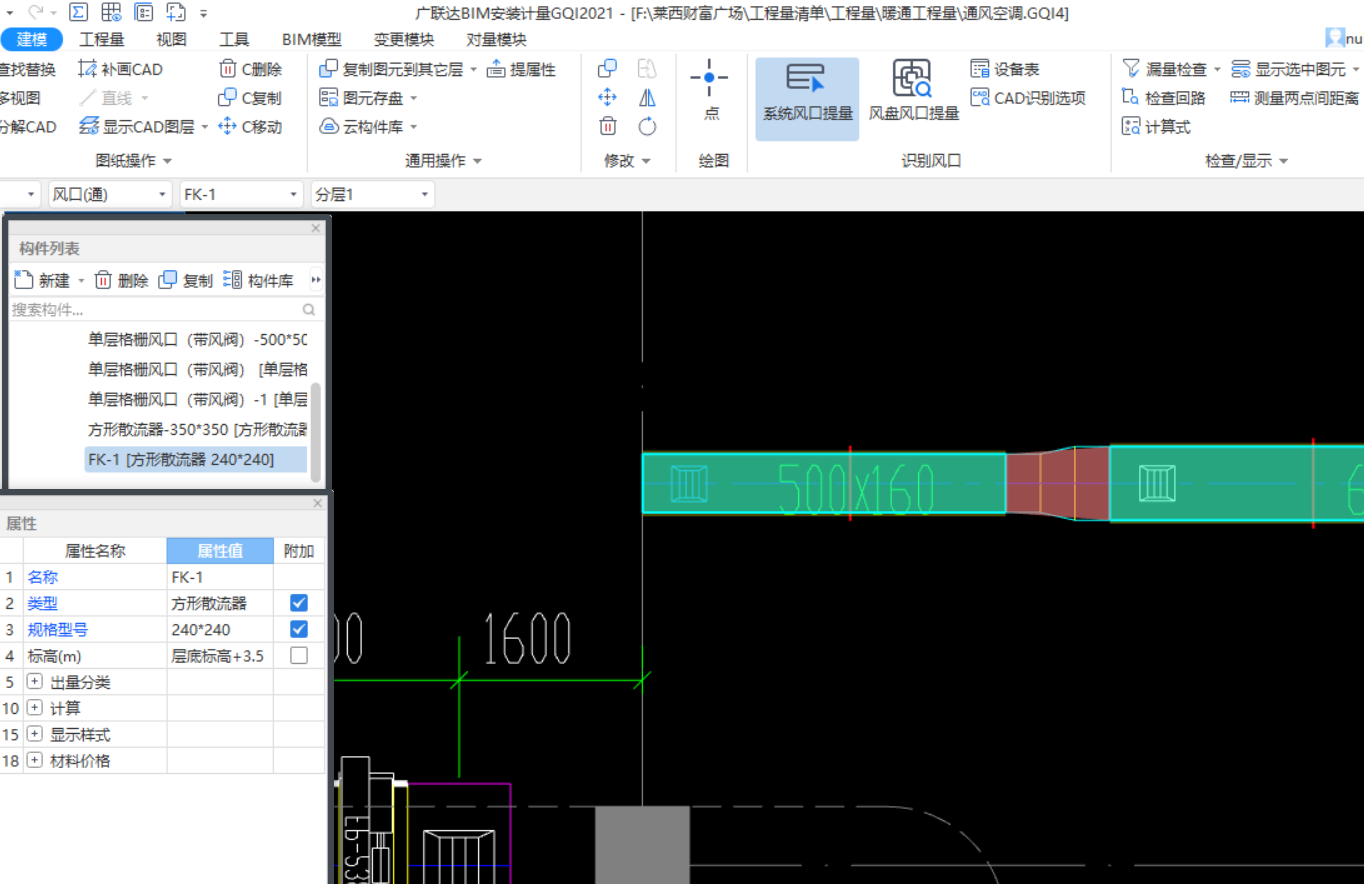
Task: Switch to the 对量模块 tab
Action: pyautogui.click(x=496, y=40)
